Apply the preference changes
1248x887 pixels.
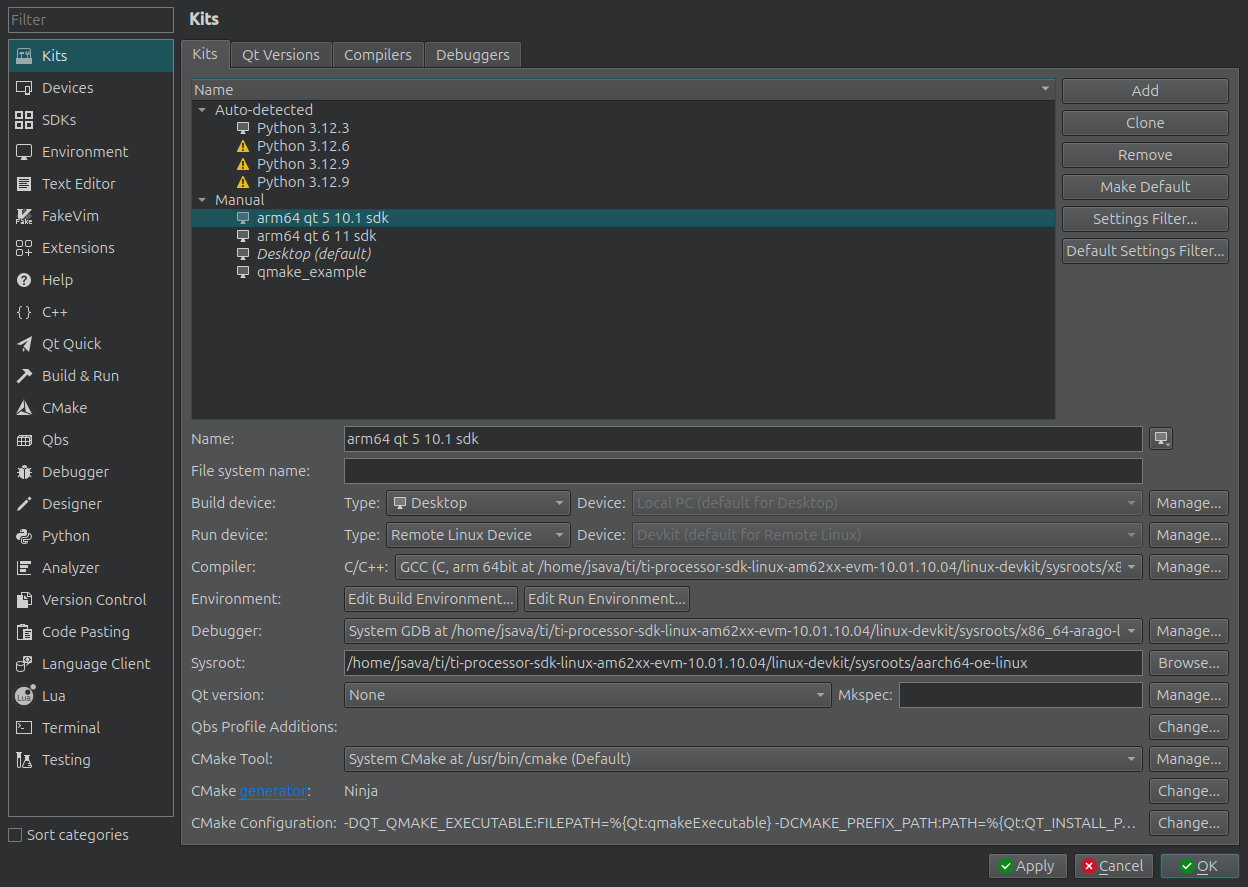click(1027, 866)
